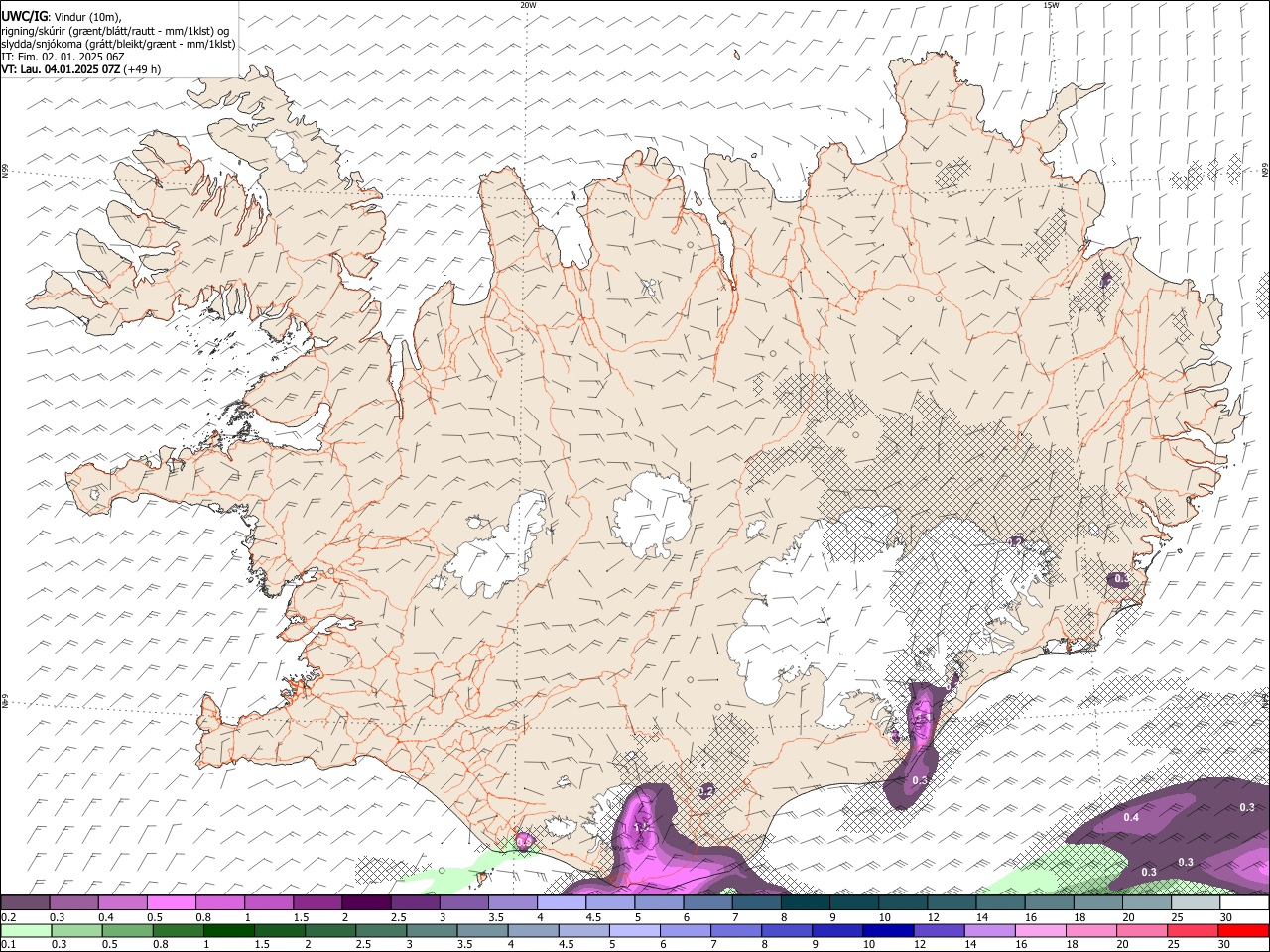
Task: Click the snow scale darkest purple 2 swatch
Action: click(366, 902)
